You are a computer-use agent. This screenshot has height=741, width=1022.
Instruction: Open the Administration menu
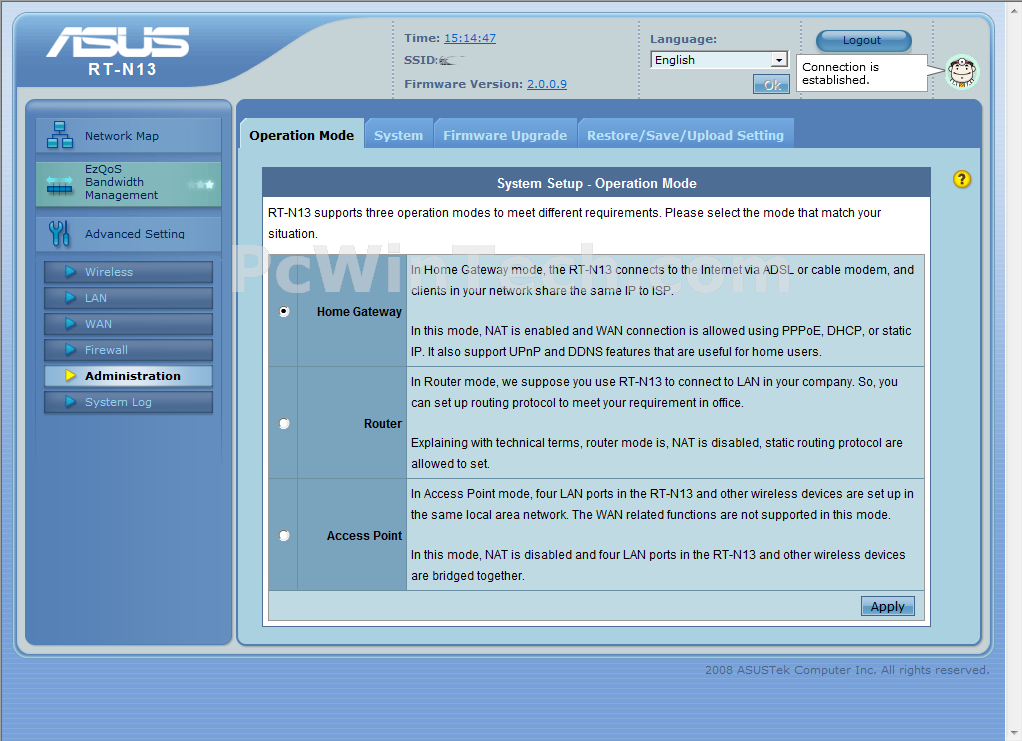tap(128, 376)
